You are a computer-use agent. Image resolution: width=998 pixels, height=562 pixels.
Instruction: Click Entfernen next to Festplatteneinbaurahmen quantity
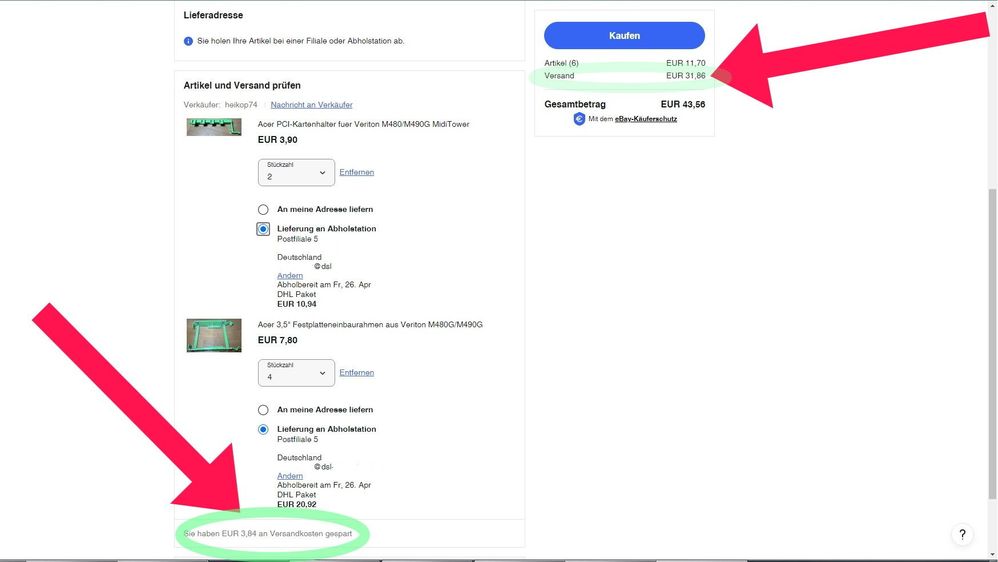click(x=356, y=372)
